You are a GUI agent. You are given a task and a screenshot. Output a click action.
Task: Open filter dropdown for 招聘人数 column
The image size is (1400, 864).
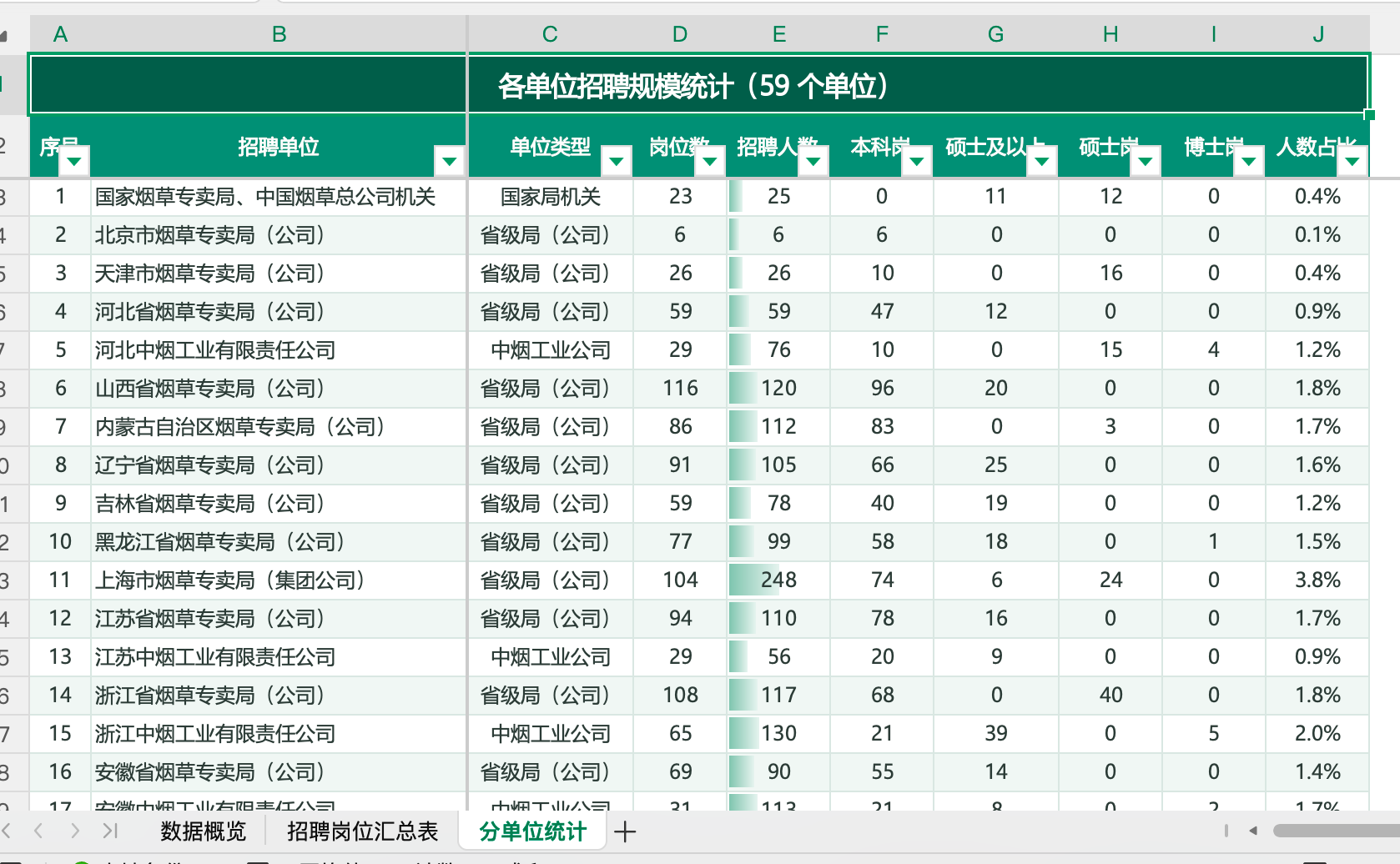click(813, 161)
